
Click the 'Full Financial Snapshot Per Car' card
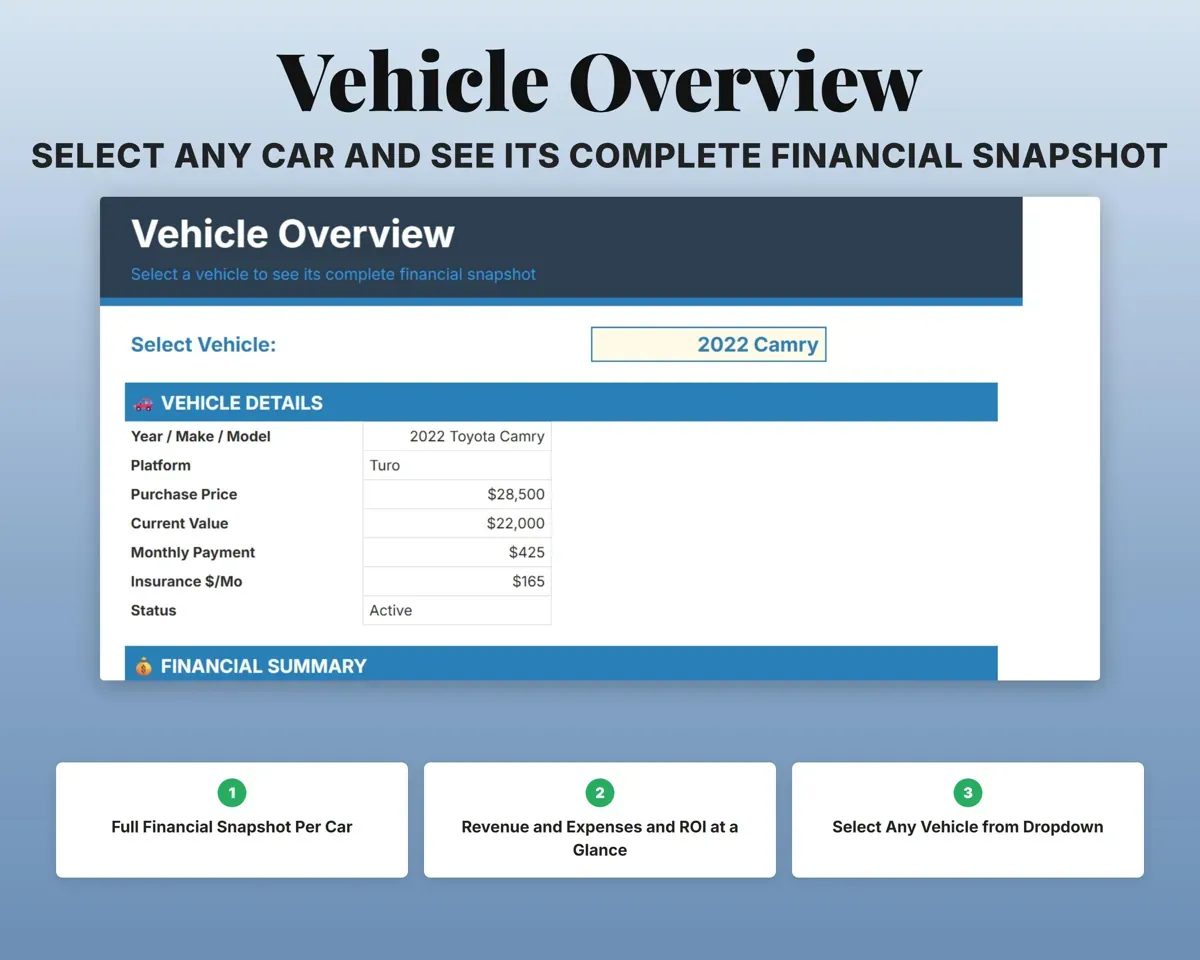pos(232,820)
